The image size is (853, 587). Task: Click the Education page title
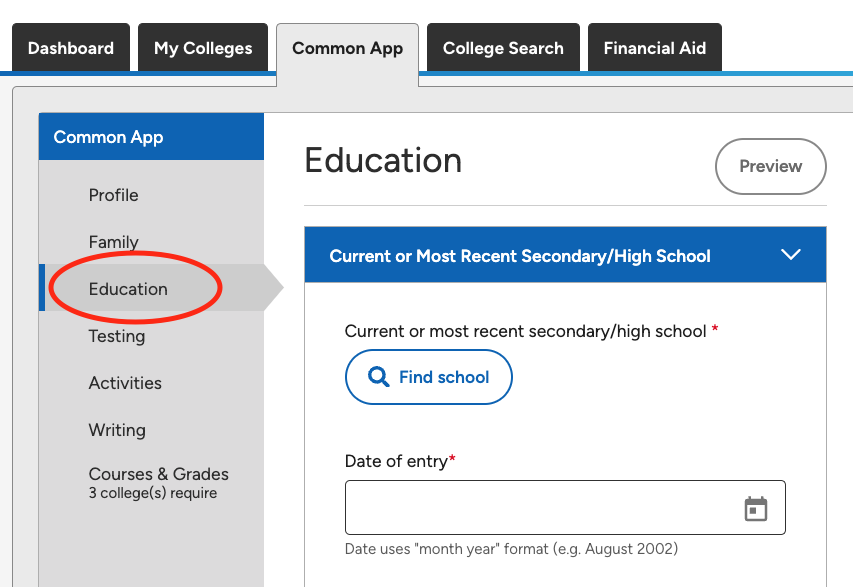coord(383,160)
